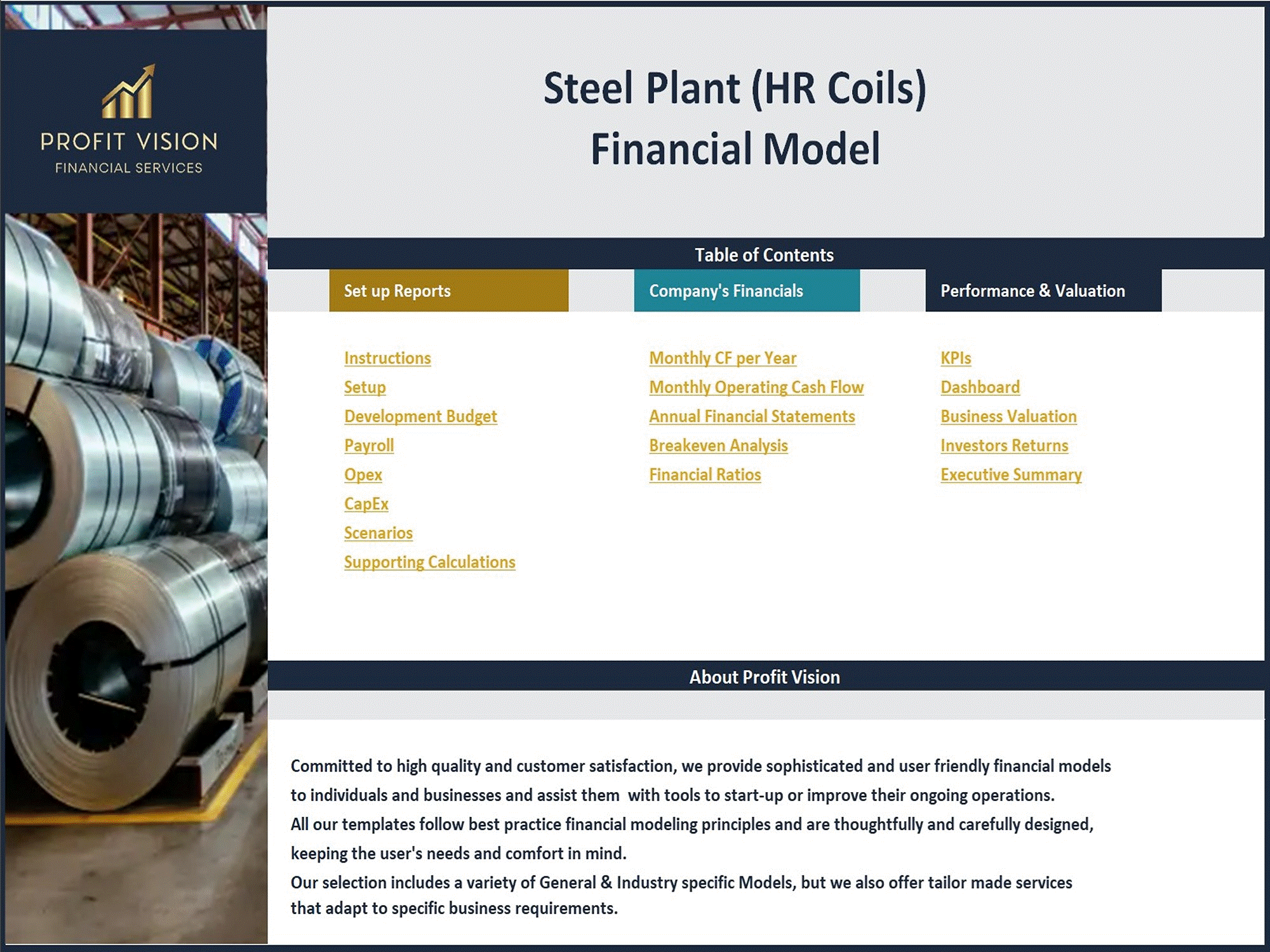Click the Payroll report icon link

pyautogui.click(x=369, y=445)
